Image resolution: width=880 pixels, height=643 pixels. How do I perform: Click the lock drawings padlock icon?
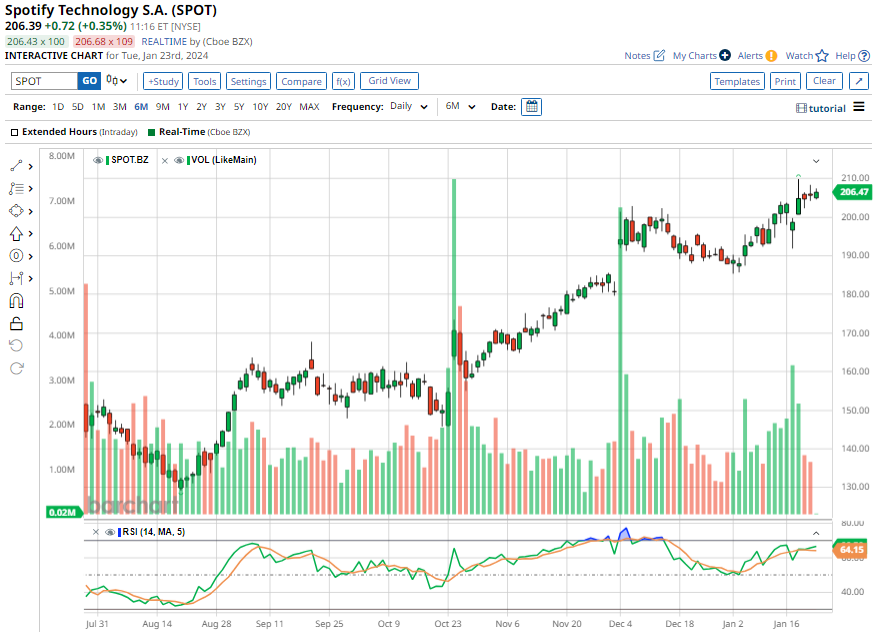point(16,323)
